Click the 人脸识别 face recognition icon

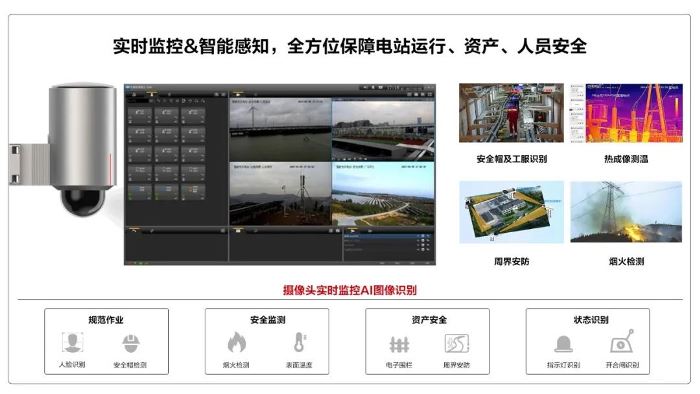coord(72,343)
